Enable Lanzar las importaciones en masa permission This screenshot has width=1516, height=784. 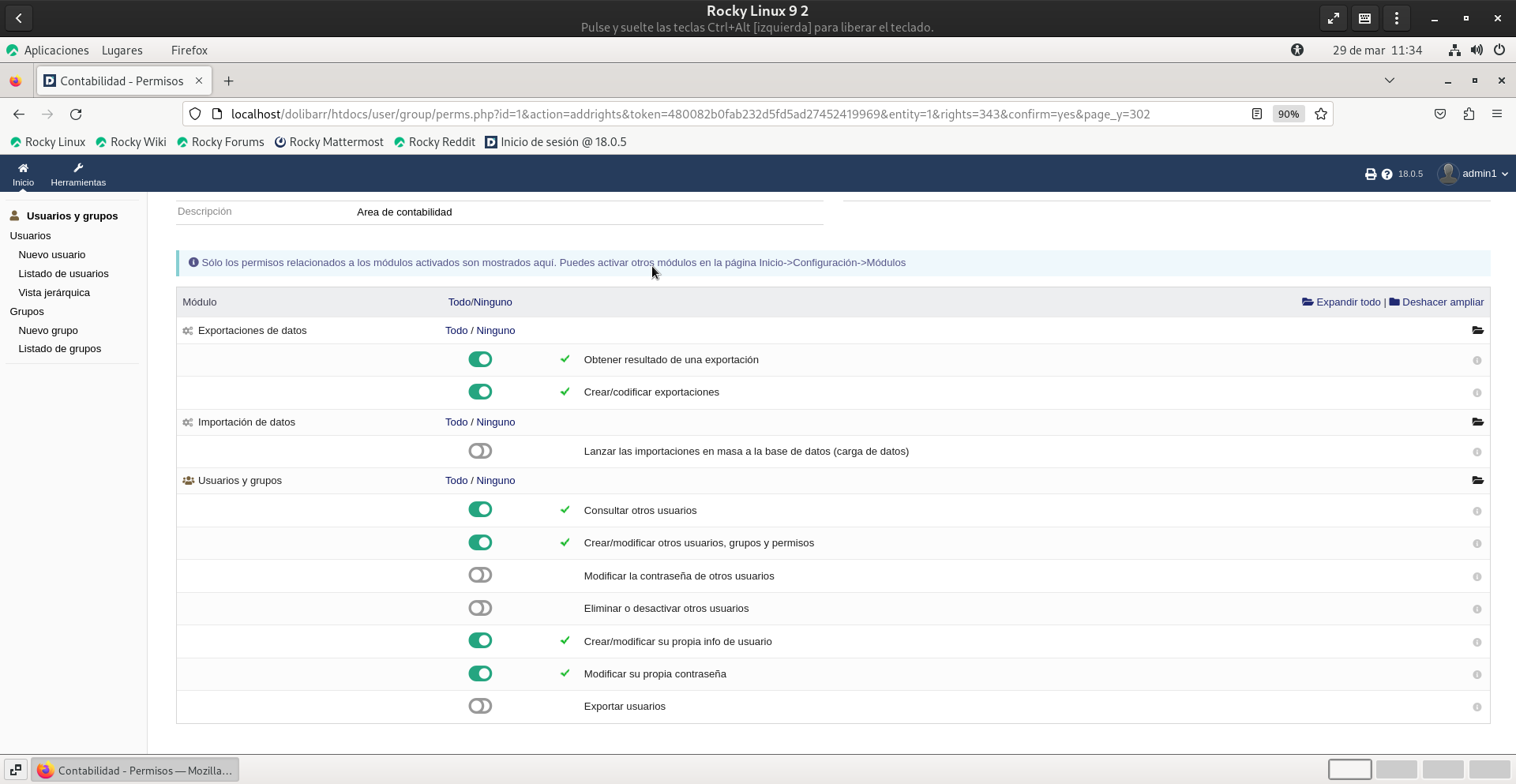tap(480, 452)
